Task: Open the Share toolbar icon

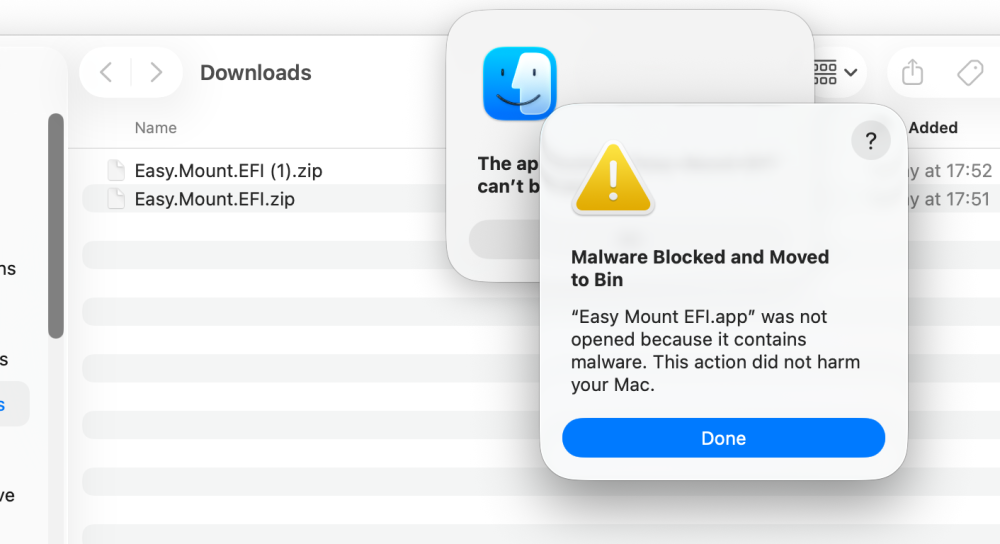Action: click(x=912, y=72)
